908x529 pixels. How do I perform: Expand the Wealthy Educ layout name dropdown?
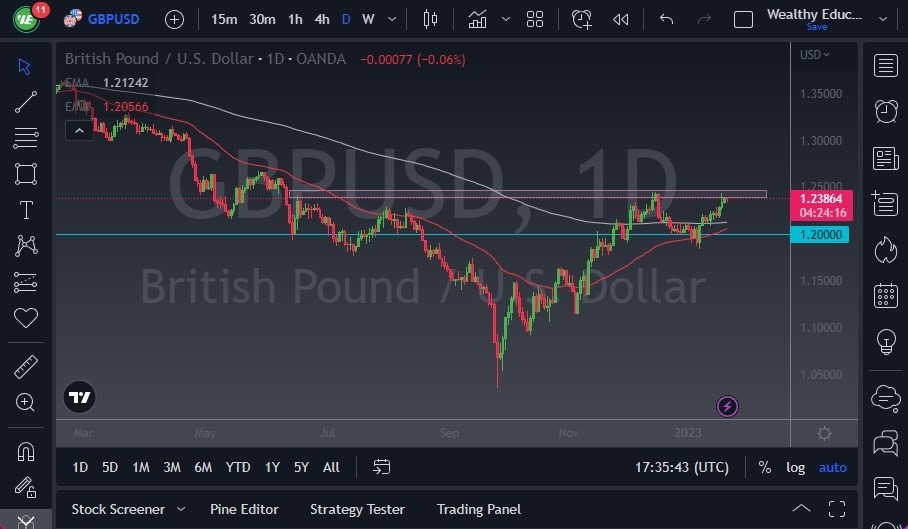coord(883,19)
